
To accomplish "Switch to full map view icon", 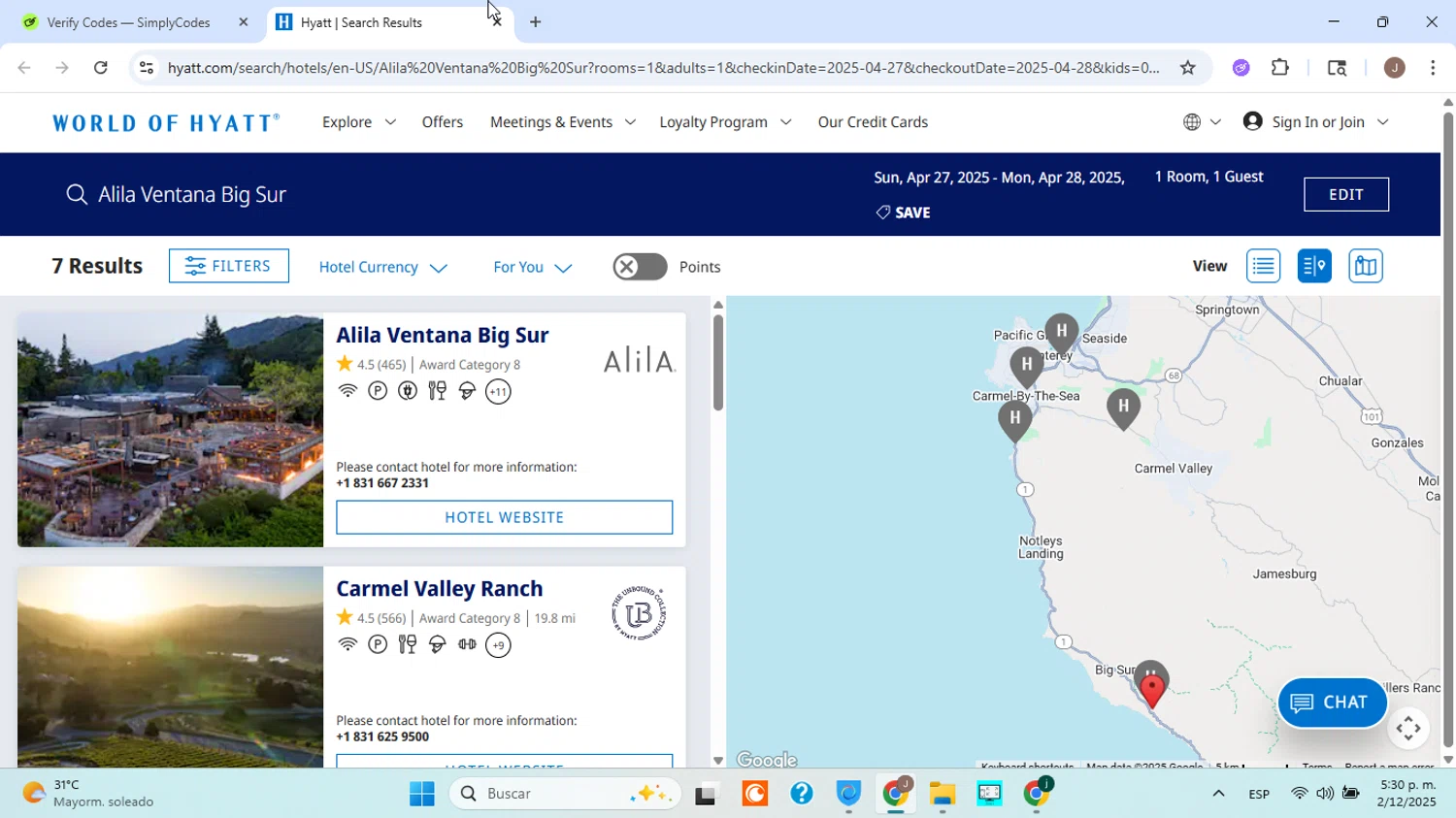I will (x=1365, y=266).
